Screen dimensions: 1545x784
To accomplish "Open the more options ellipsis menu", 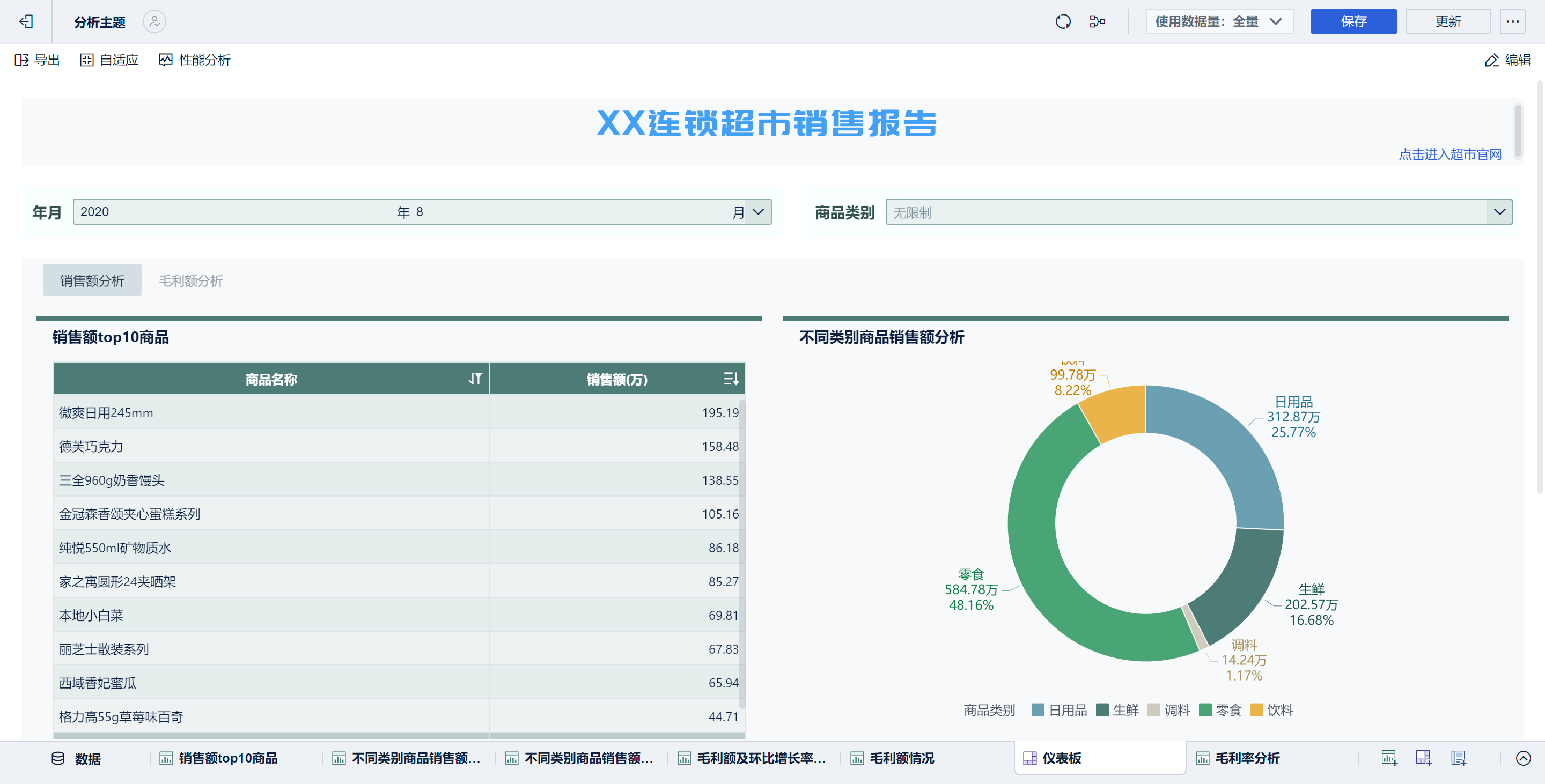I will [x=1513, y=21].
